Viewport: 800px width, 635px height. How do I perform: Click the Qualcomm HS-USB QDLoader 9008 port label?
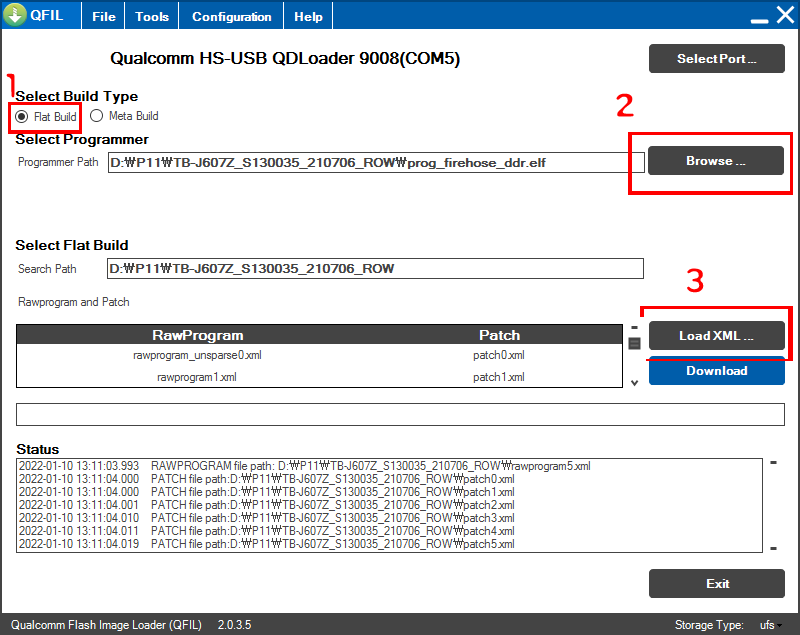(285, 58)
